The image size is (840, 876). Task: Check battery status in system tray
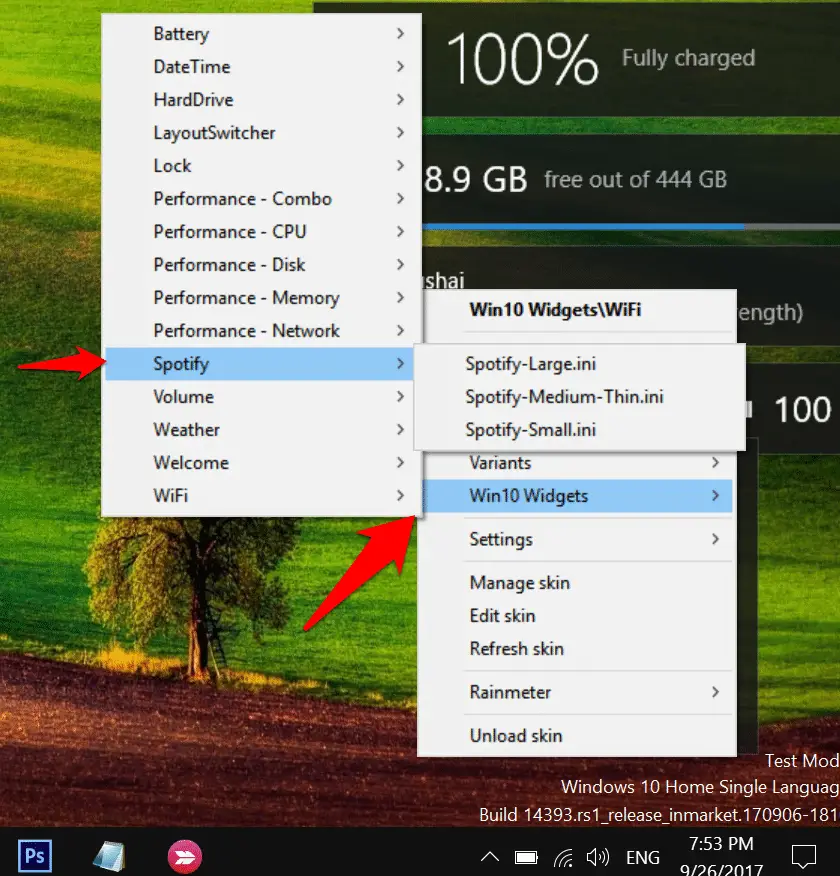(x=526, y=857)
